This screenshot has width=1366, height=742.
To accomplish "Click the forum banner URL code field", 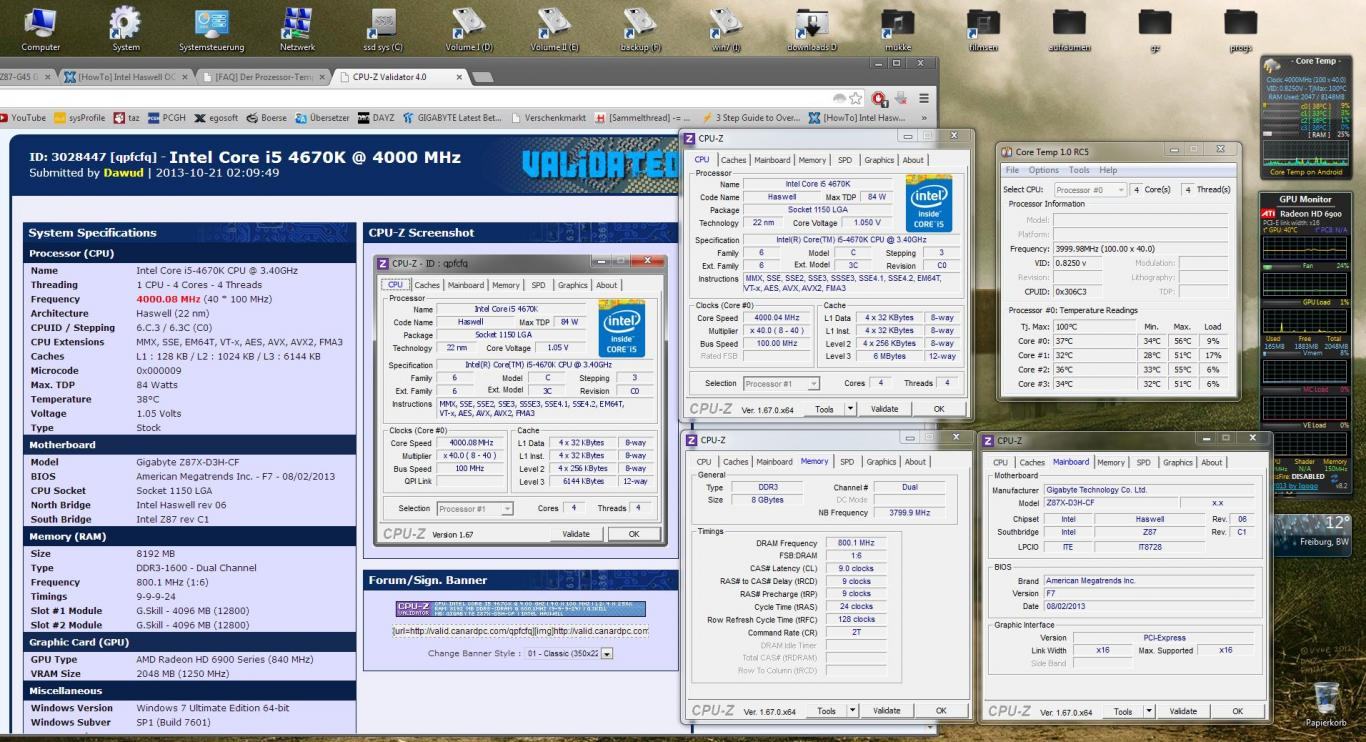I will (519, 631).
